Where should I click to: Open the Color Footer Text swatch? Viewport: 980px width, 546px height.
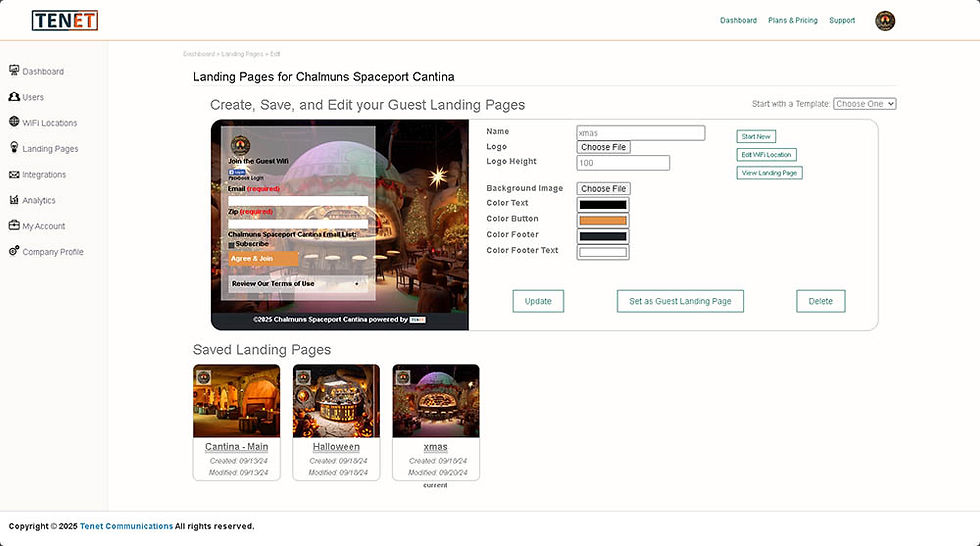(602, 252)
